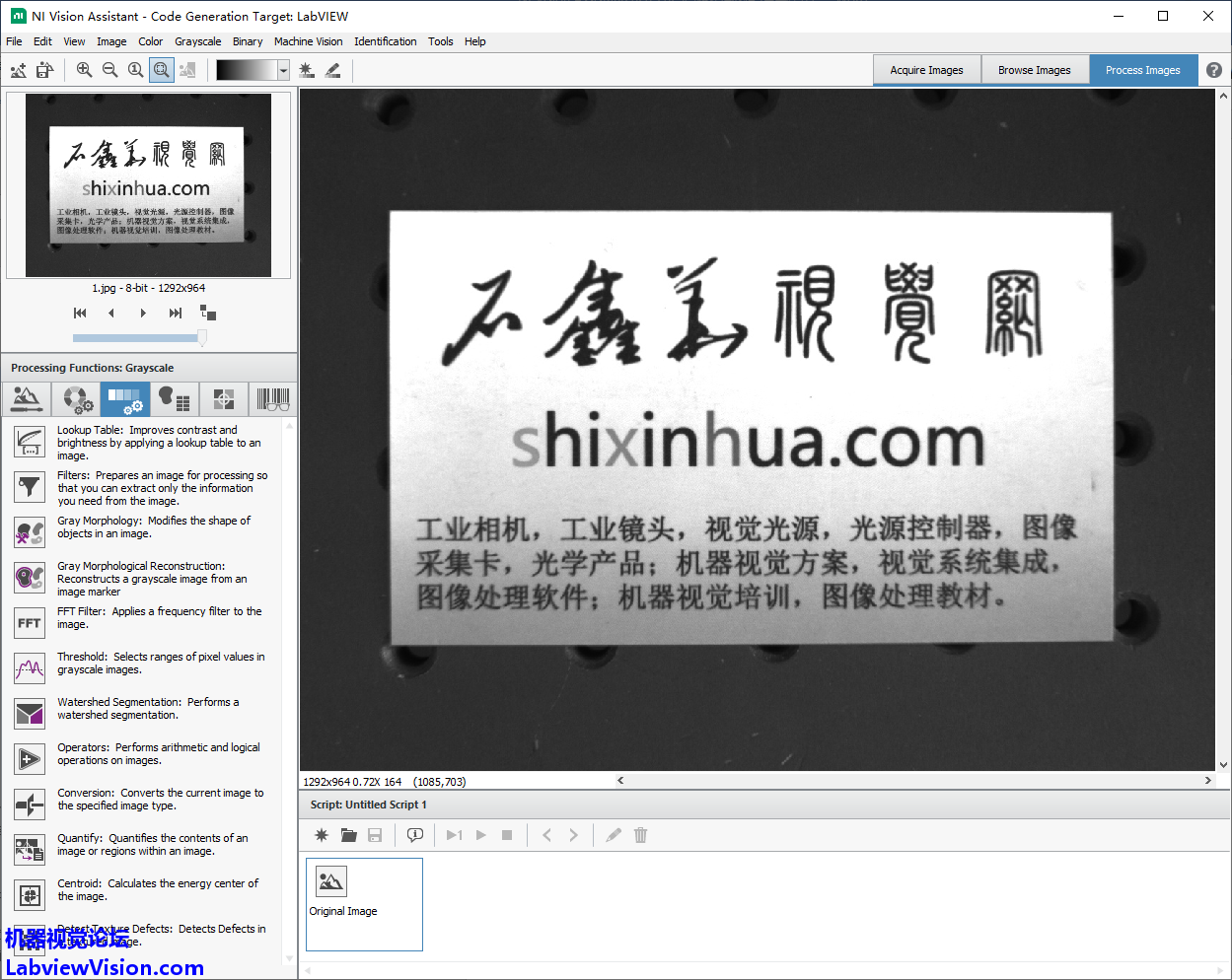Click the script previous-step arrow
1232x980 pixels.
tap(547, 835)
